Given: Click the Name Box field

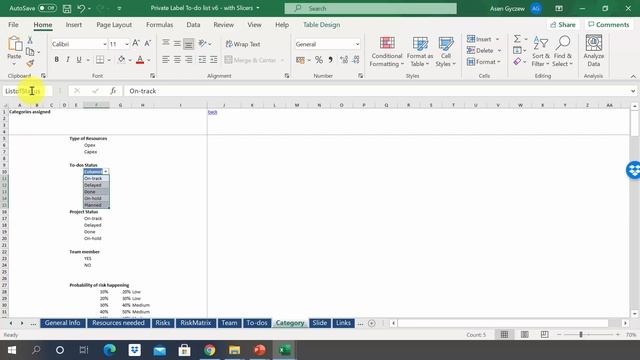Looking at the screenshot, I should (x=27, y=91).
